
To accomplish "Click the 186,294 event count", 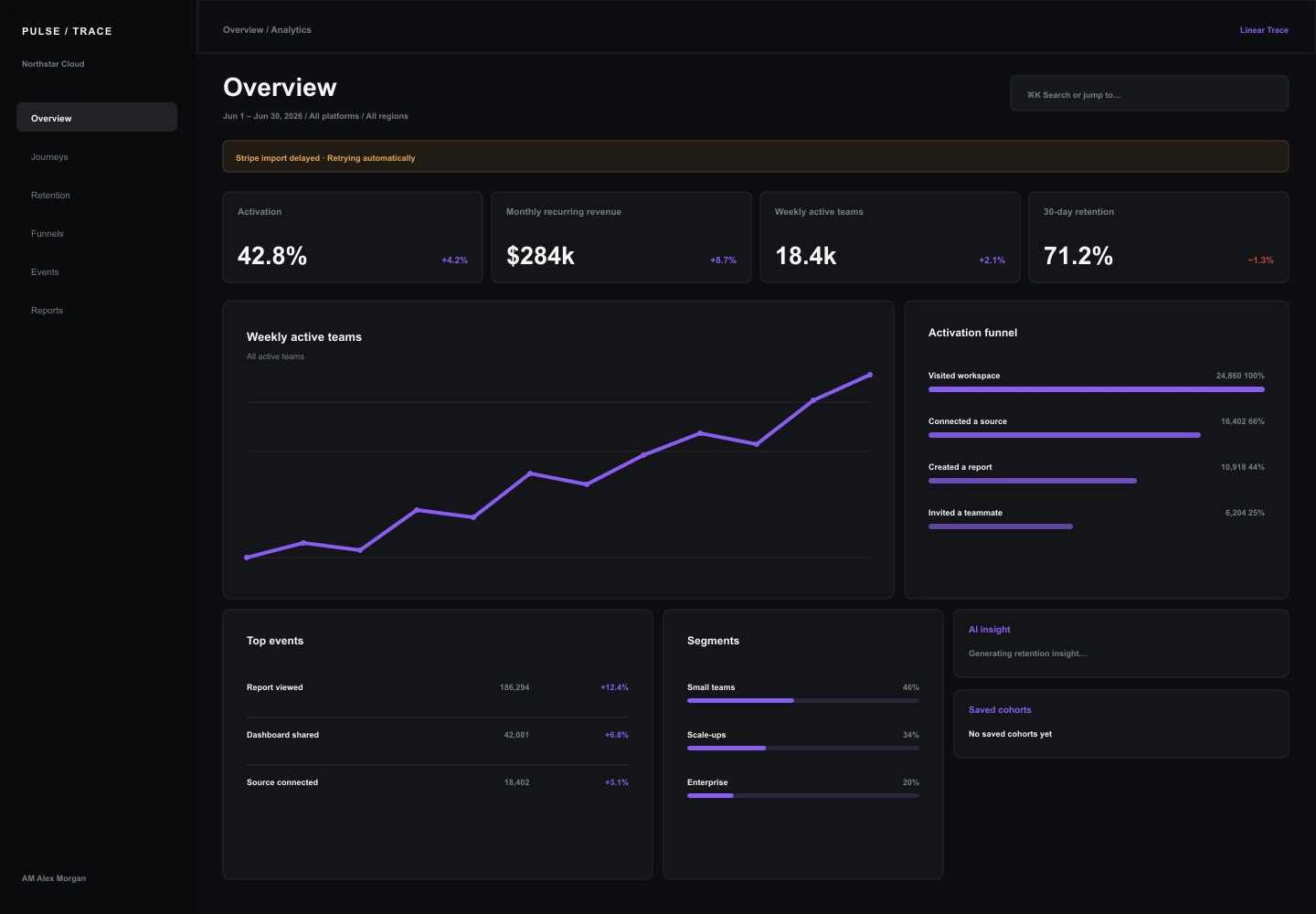I will pos(515,687).
